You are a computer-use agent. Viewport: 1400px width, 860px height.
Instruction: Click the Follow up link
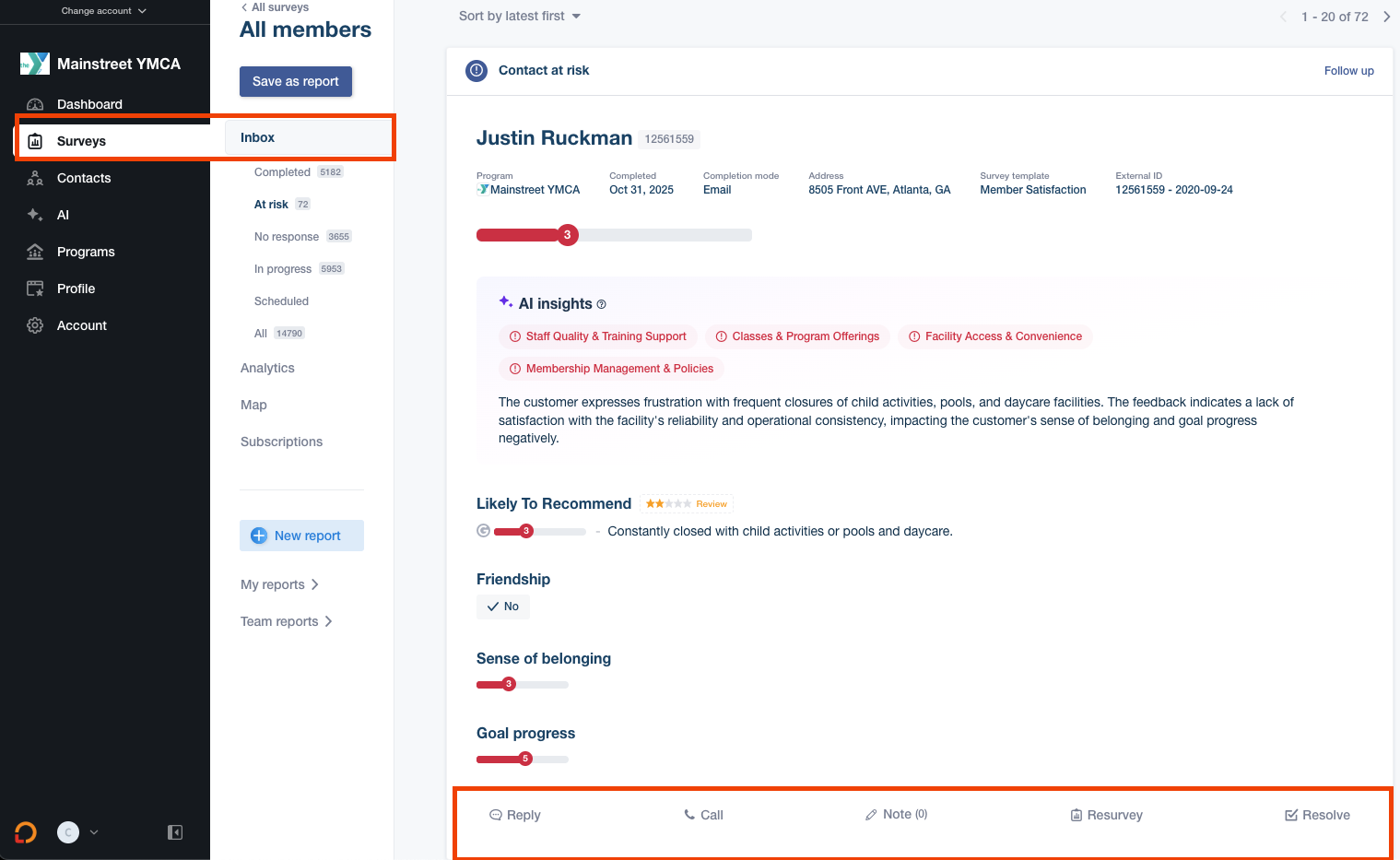1348,71
